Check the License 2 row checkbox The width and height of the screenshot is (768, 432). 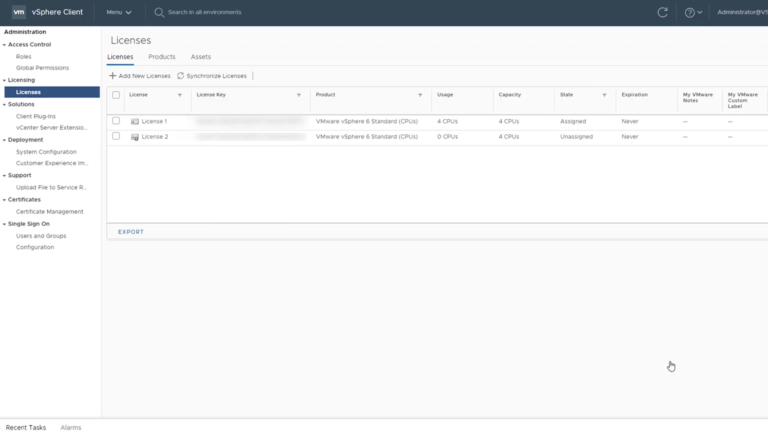point(116,136)
